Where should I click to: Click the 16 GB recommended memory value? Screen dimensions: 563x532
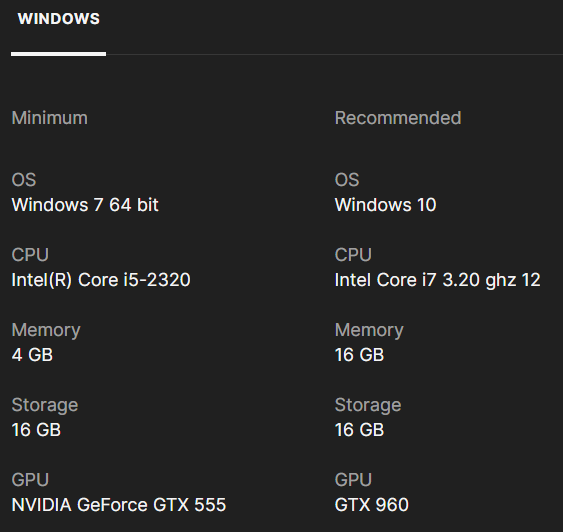[x=359, y=355]
